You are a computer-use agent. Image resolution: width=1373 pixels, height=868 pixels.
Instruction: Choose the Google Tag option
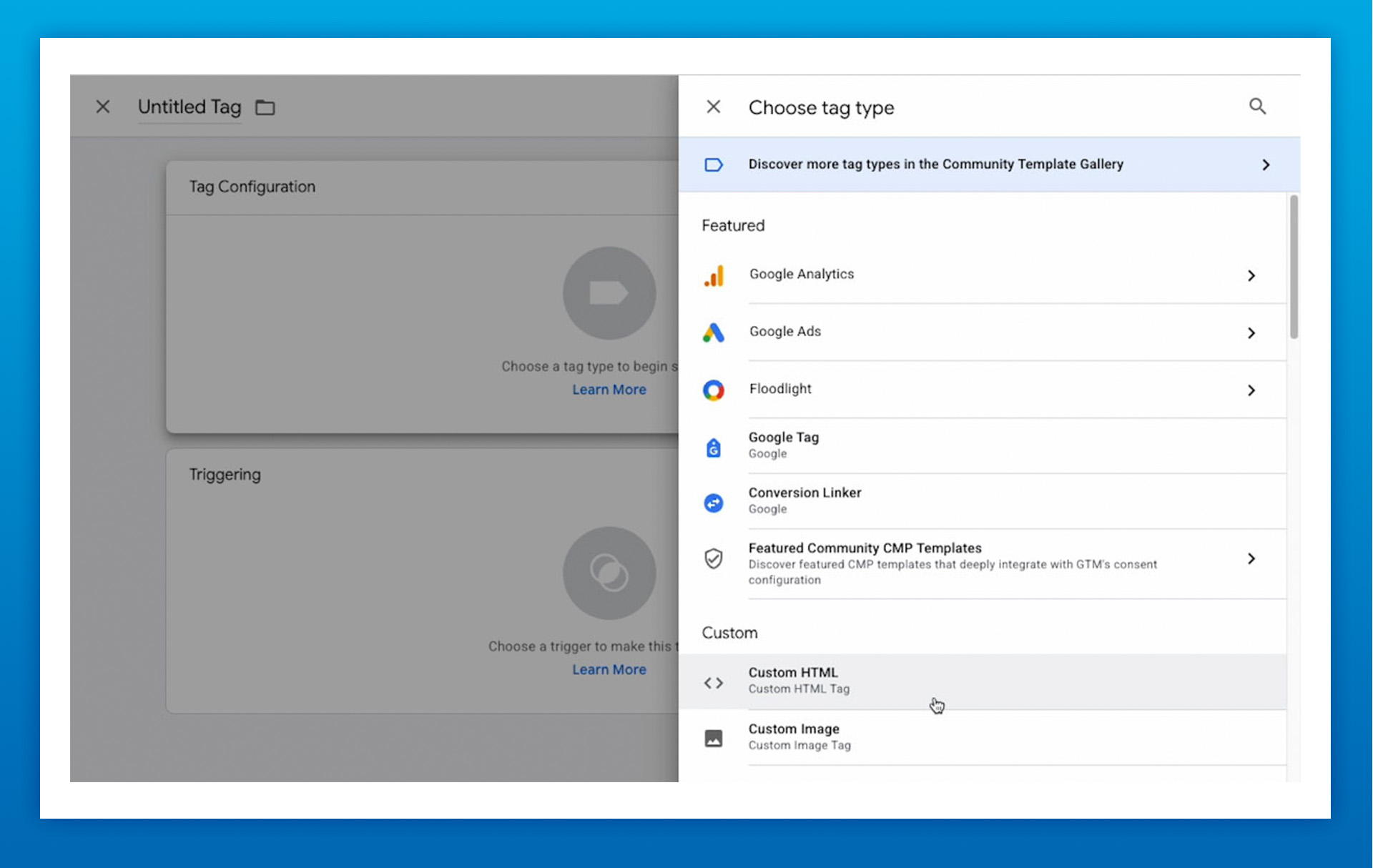pyautogui.click(x=983, y=445)
